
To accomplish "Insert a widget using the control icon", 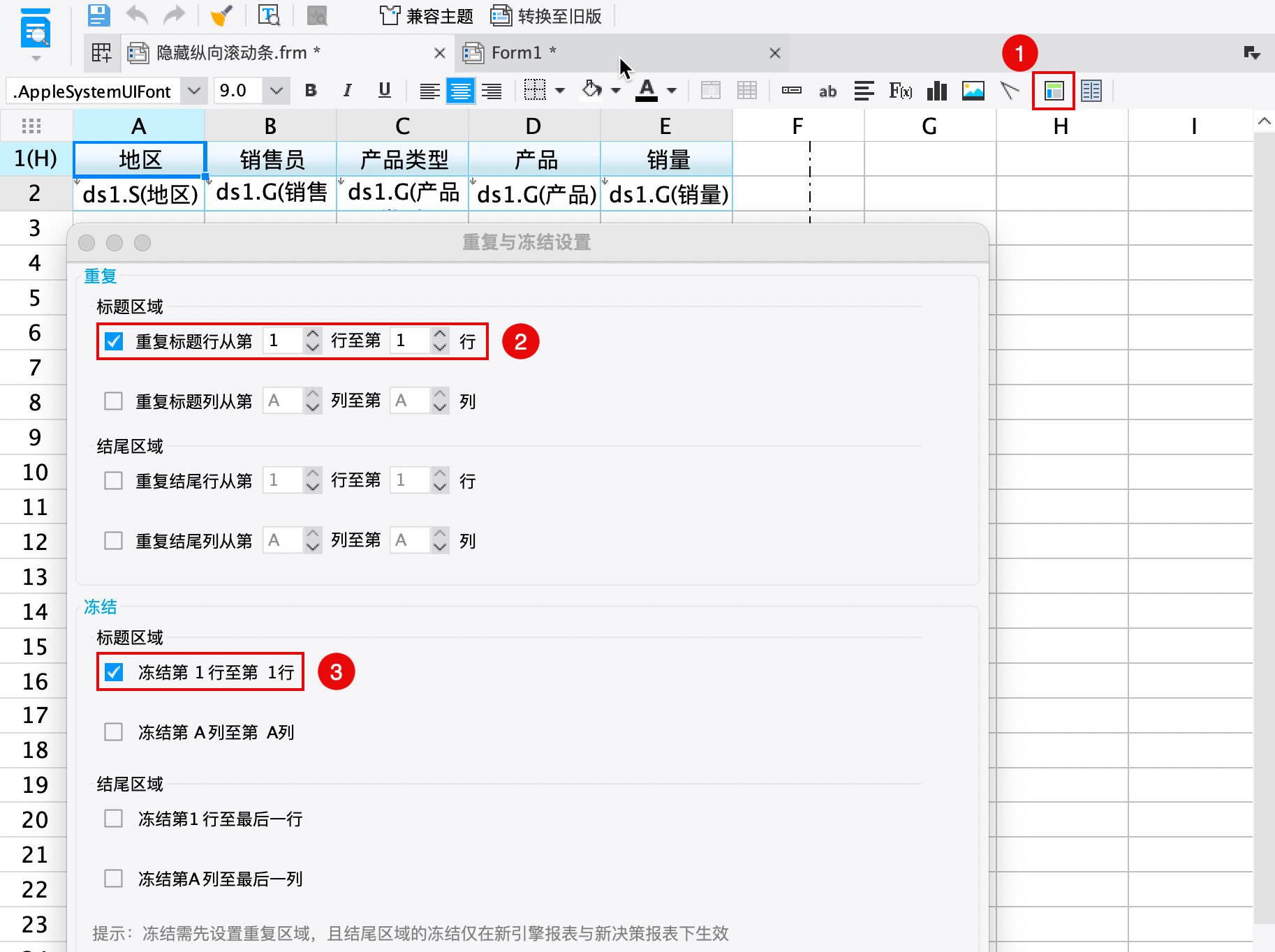I will [x=792, y=91].
